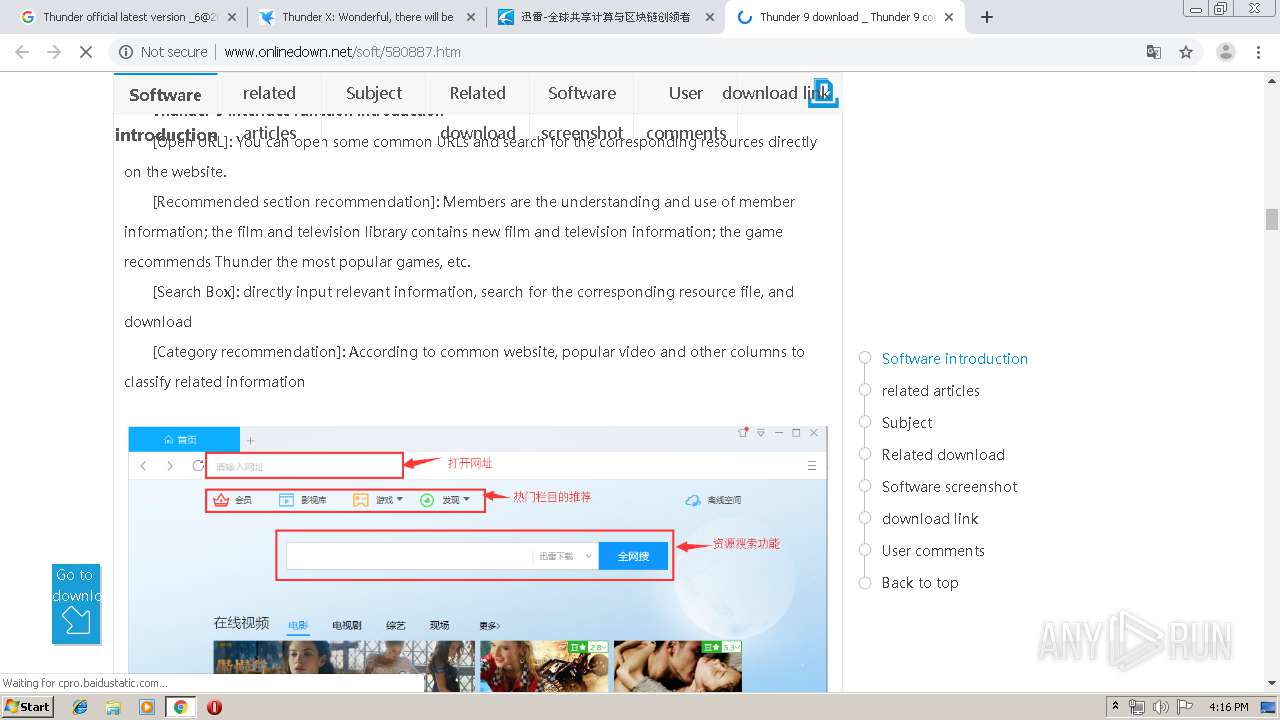This screenshot has height=720, width=1280.
Task: Open the network tray icon
Action: click(1137, 707)
